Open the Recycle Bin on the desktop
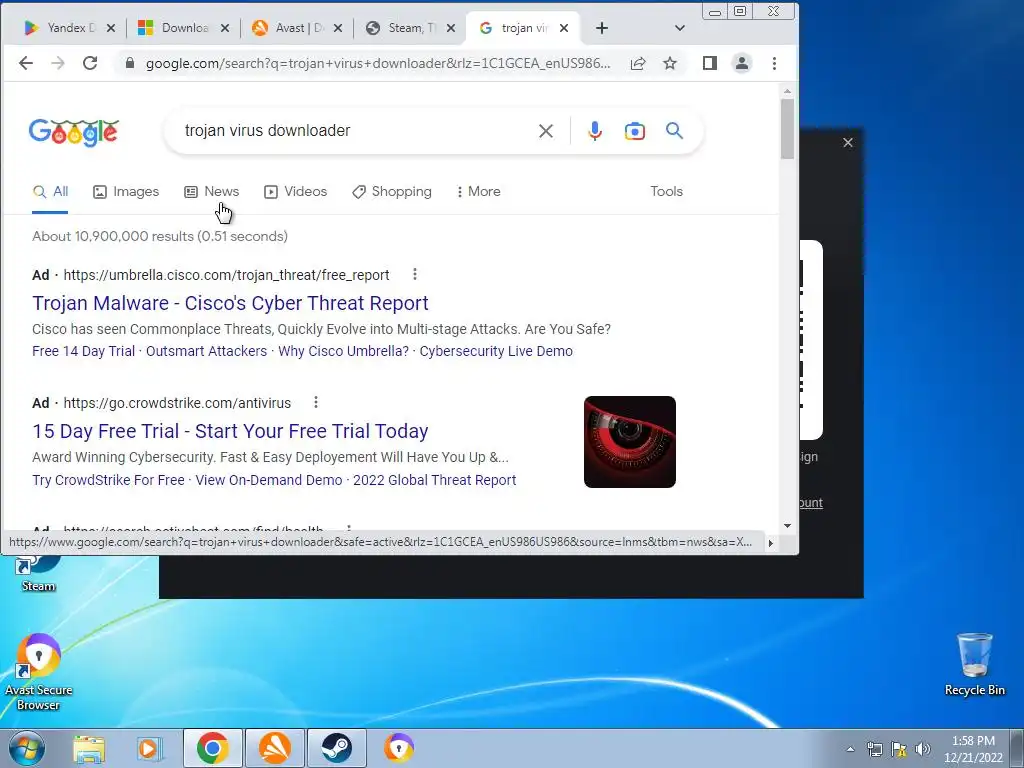 (974, 665)
